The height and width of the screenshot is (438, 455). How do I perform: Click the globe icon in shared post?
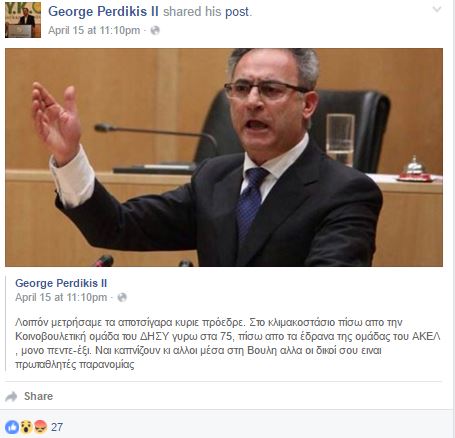pyautogui.click(x=122, y=297)
